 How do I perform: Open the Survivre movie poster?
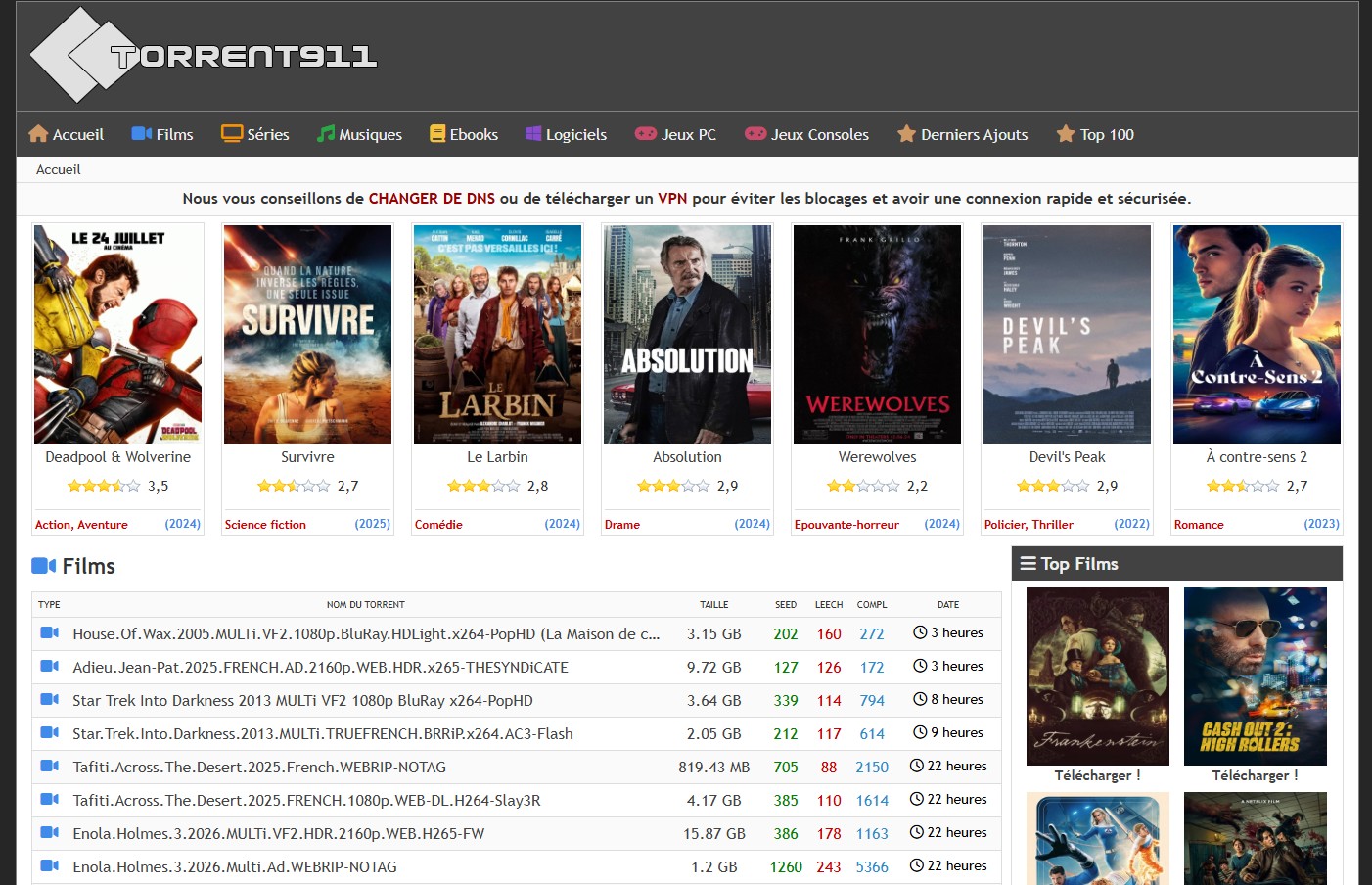(307, 335)
